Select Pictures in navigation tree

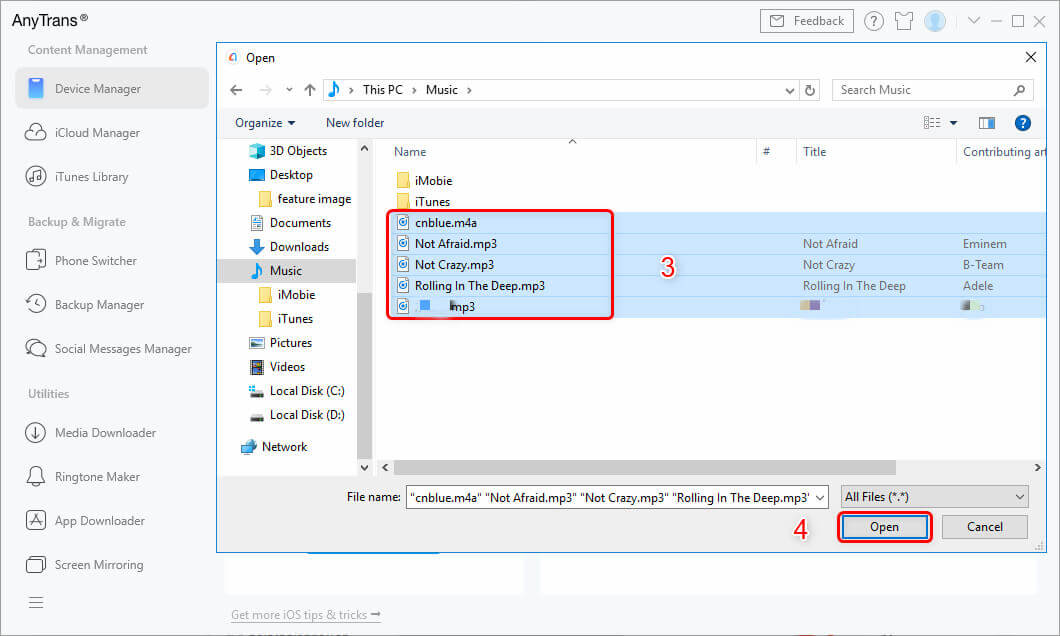pos(291,343)
